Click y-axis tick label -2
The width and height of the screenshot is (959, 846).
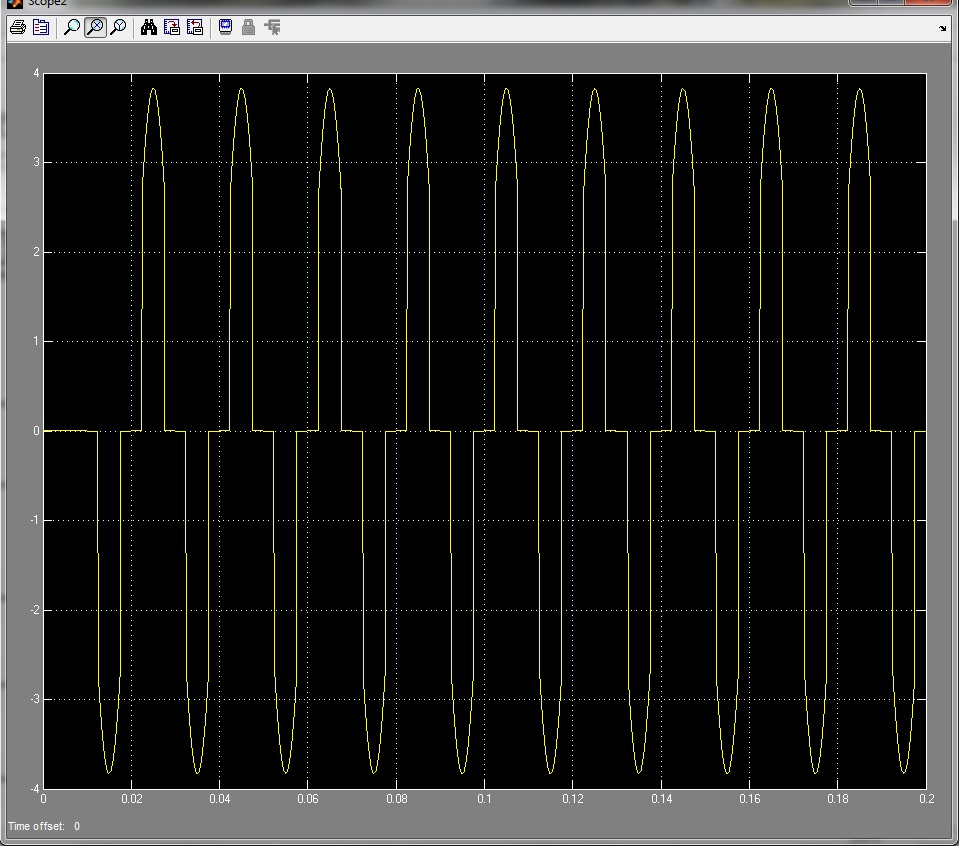point(34,610)
